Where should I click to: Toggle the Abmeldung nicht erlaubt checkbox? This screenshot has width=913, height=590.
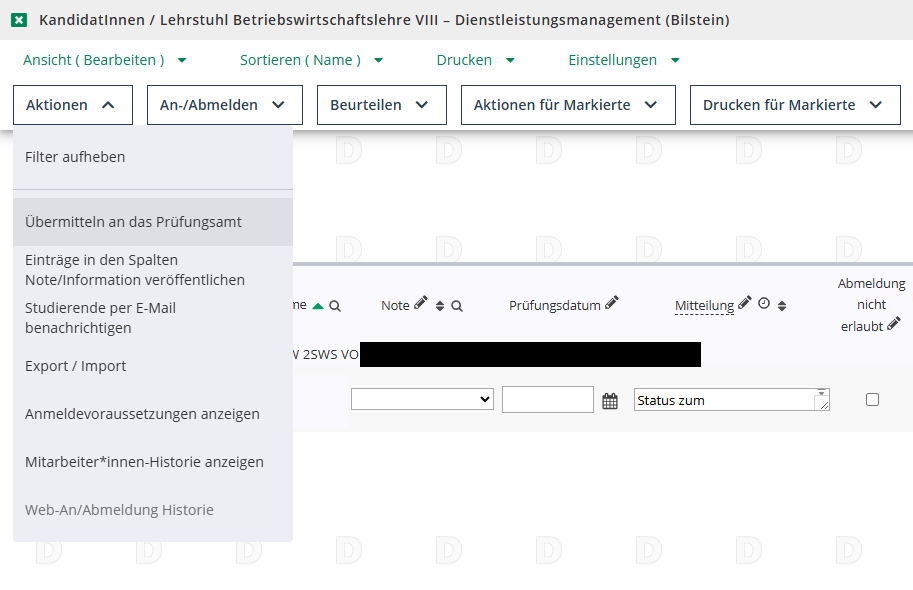coord(872,400)
